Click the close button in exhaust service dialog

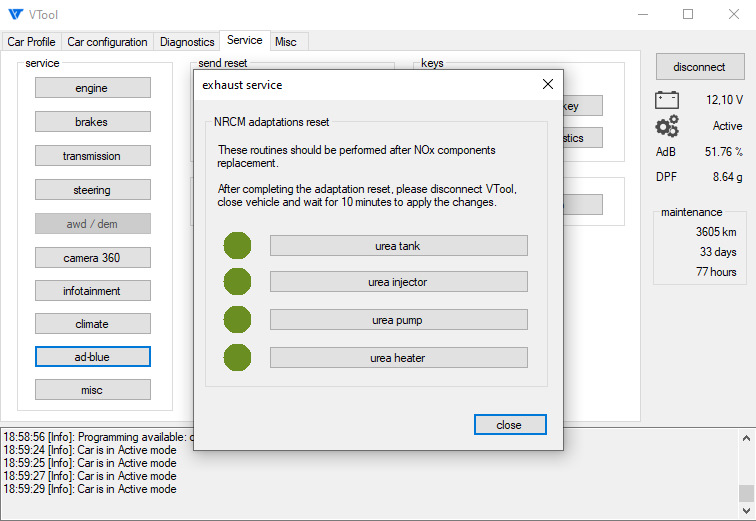click(x=510, y=425)
